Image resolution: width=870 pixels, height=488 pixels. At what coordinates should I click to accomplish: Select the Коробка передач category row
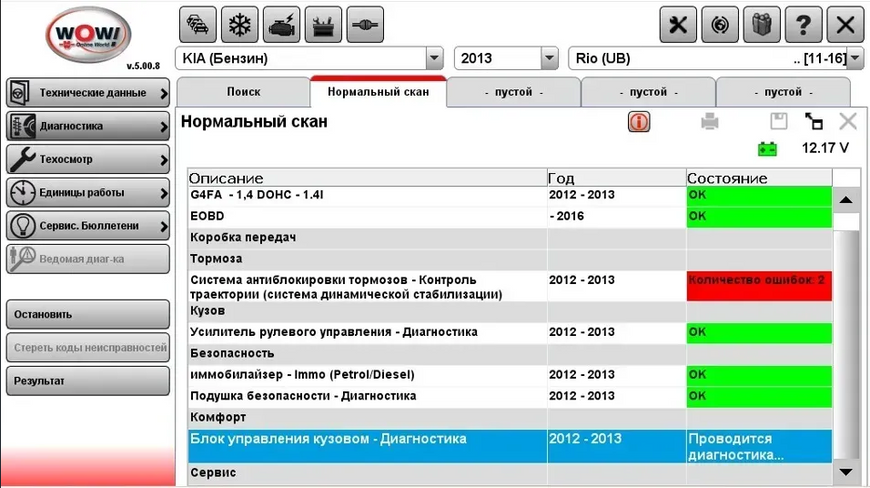510,238
